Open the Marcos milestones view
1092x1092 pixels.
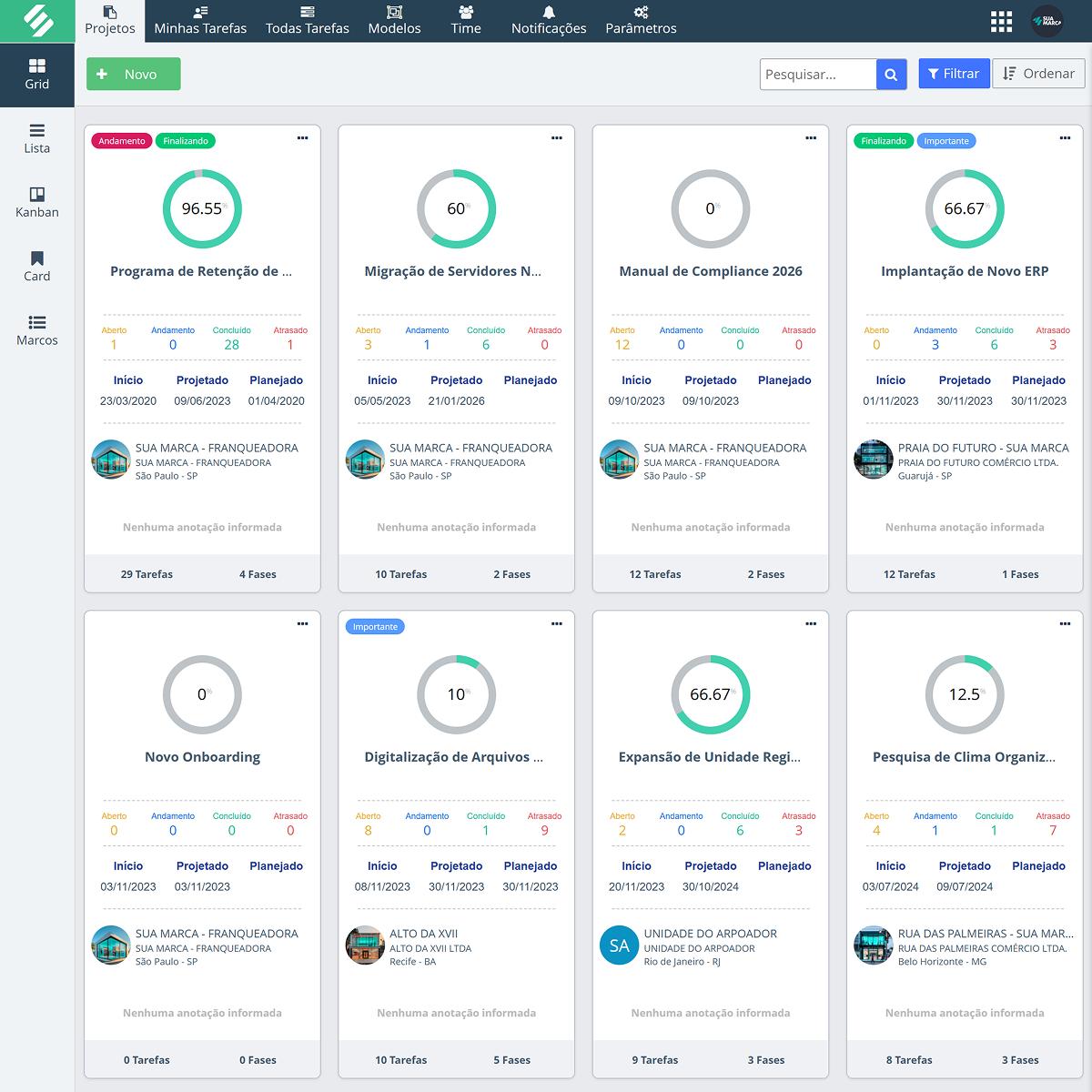click(36, 330)
